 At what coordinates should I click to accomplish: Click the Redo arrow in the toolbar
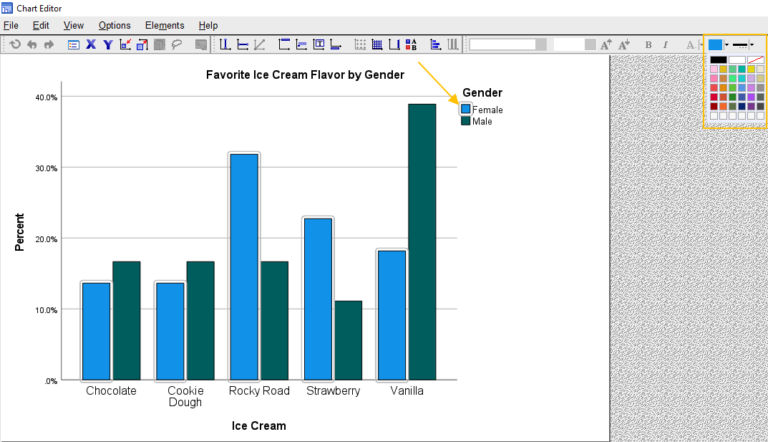tap(48, 44)
